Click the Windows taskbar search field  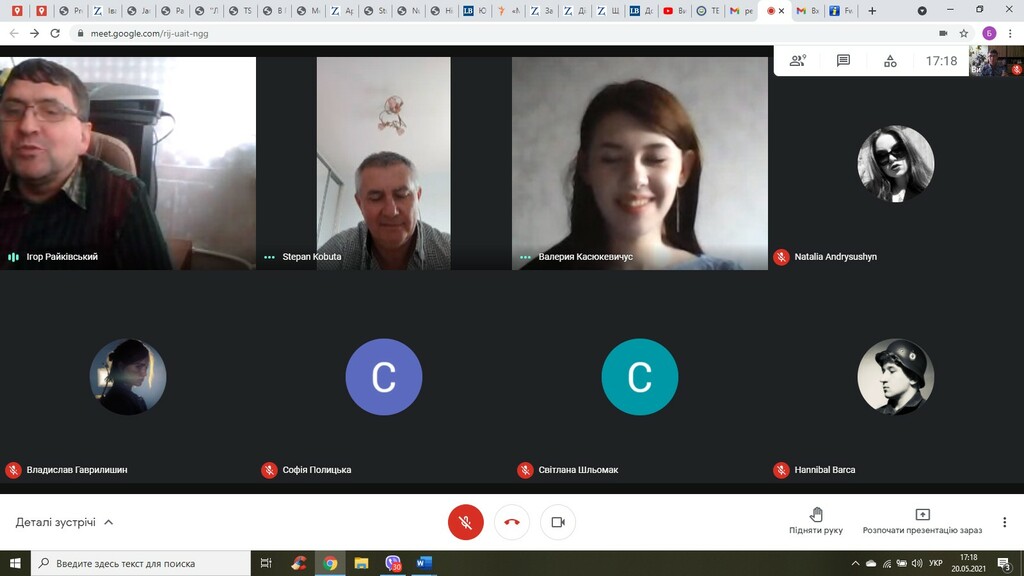click(140, 563)
